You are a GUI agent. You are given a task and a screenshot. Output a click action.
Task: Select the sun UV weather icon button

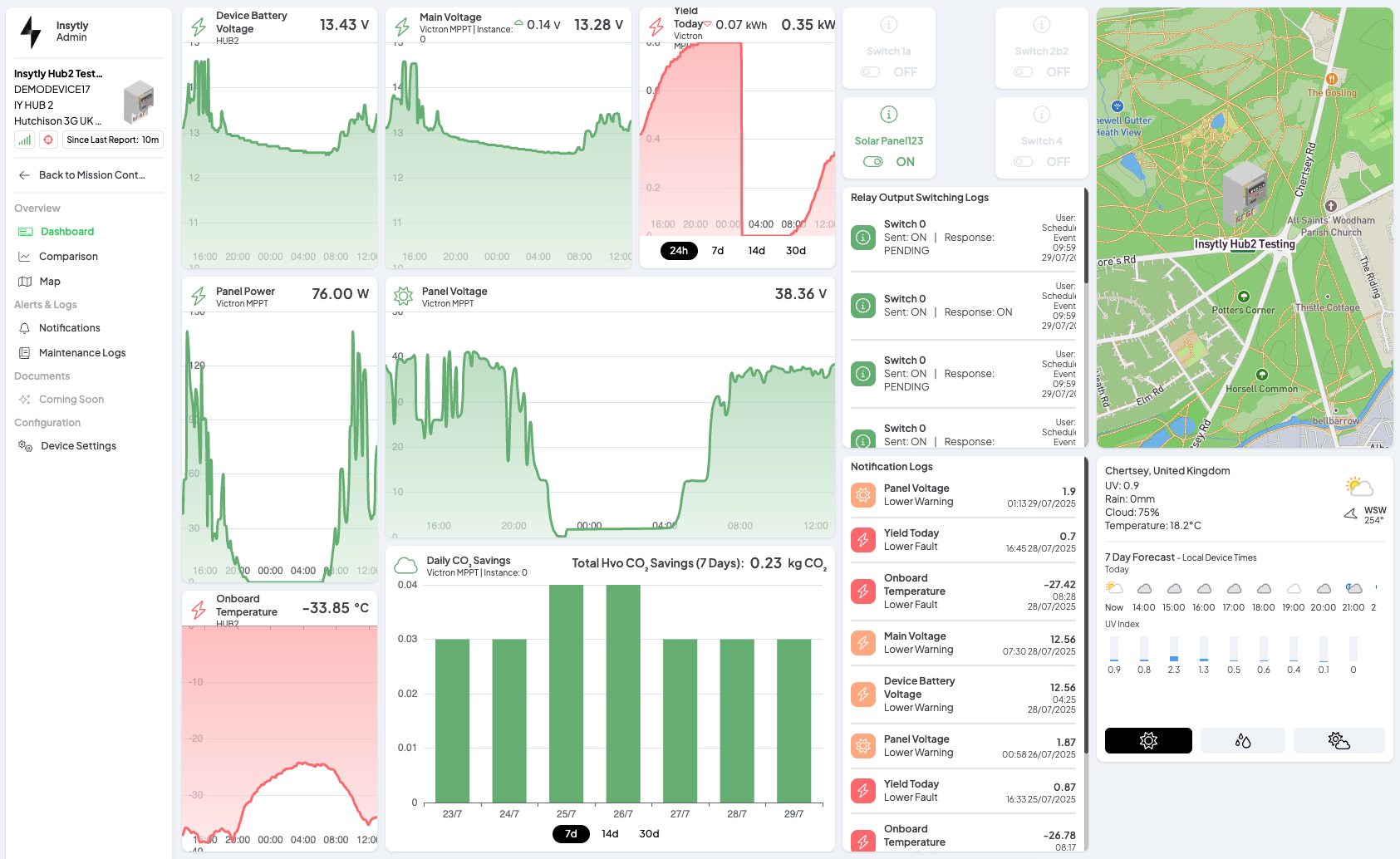pos(1147,740)
